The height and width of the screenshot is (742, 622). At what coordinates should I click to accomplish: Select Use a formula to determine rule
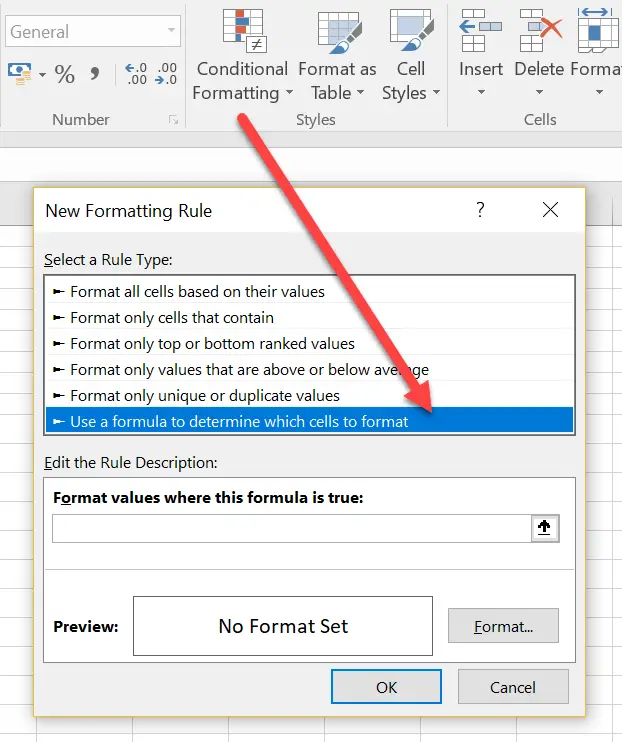point(310,421)
